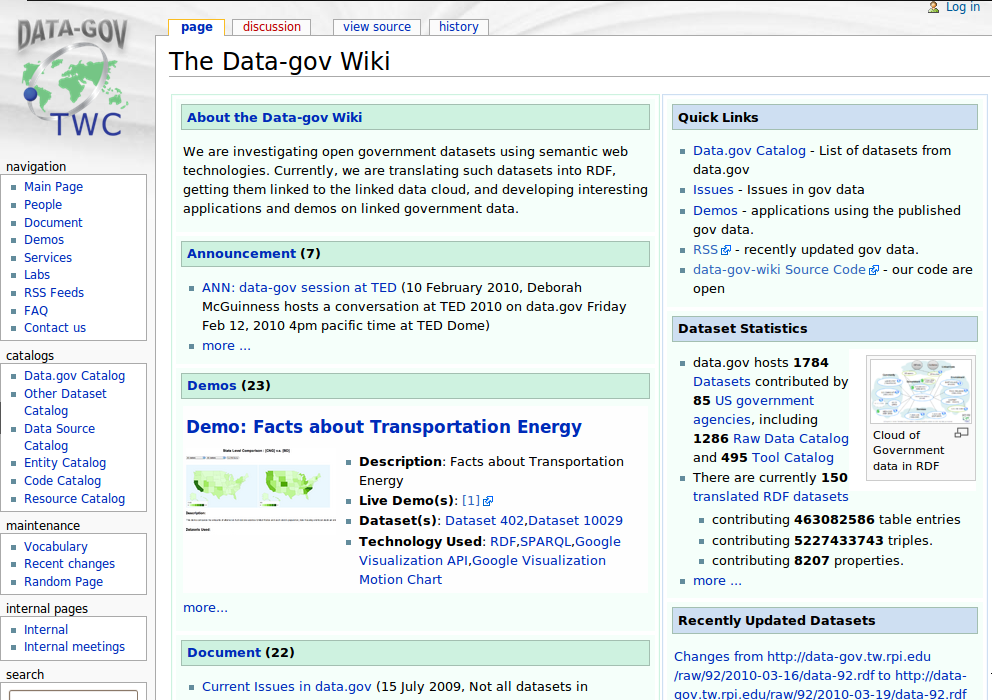The height and width of the screenshot is (700, 992).
Task: Click external link icon after RSS
Action: (x=726, y=251)
